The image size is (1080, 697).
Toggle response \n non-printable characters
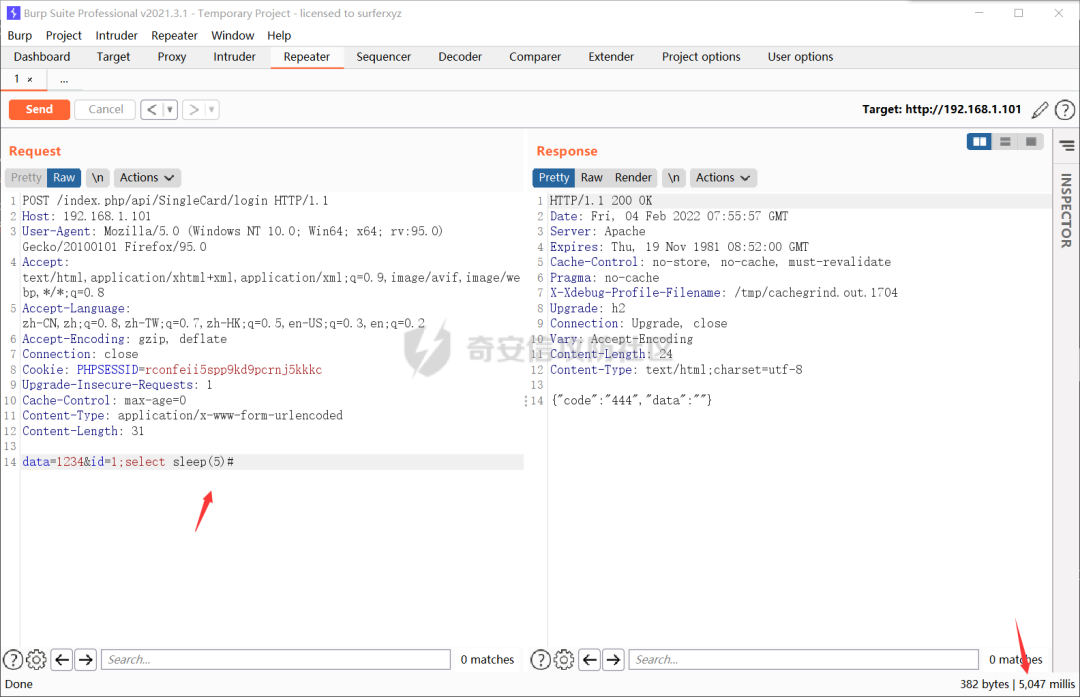click(674, 178)
